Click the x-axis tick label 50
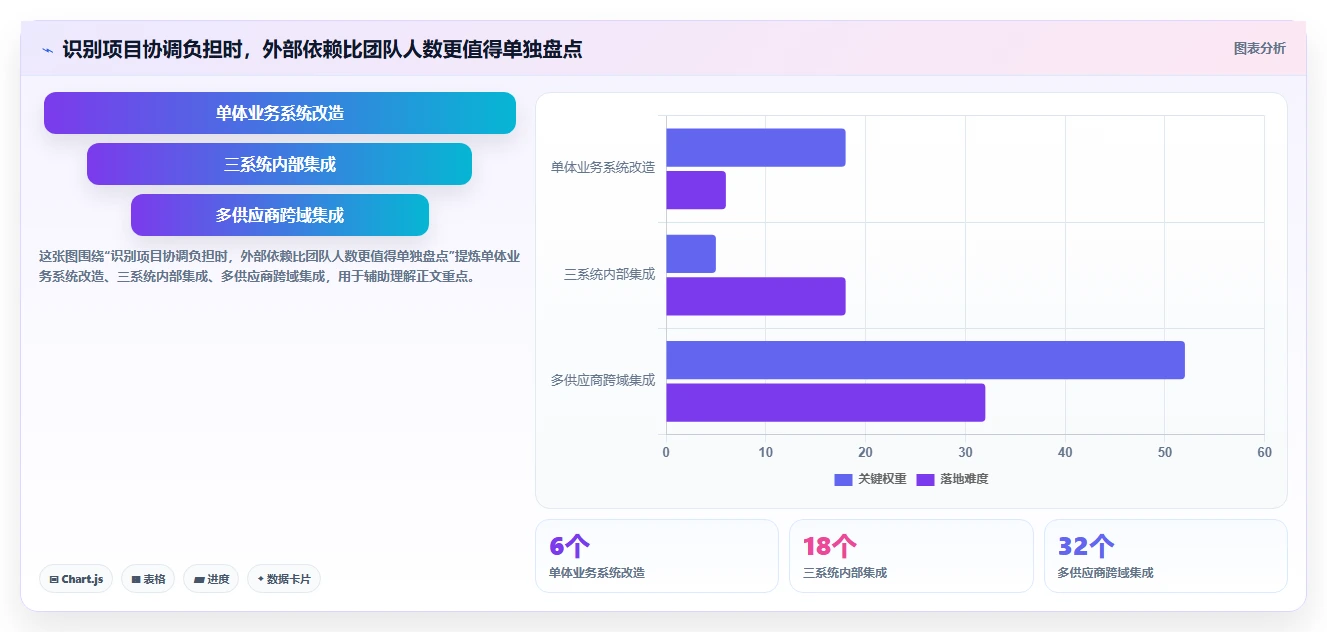Viewport: 1327px width, 632px height. point(1164,453)
